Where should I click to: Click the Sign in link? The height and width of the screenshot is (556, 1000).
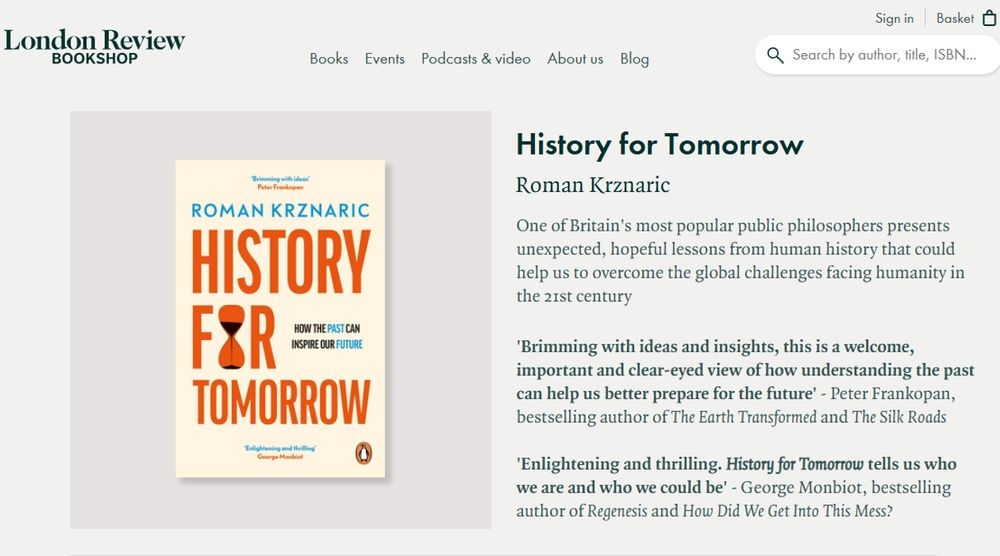894,18
